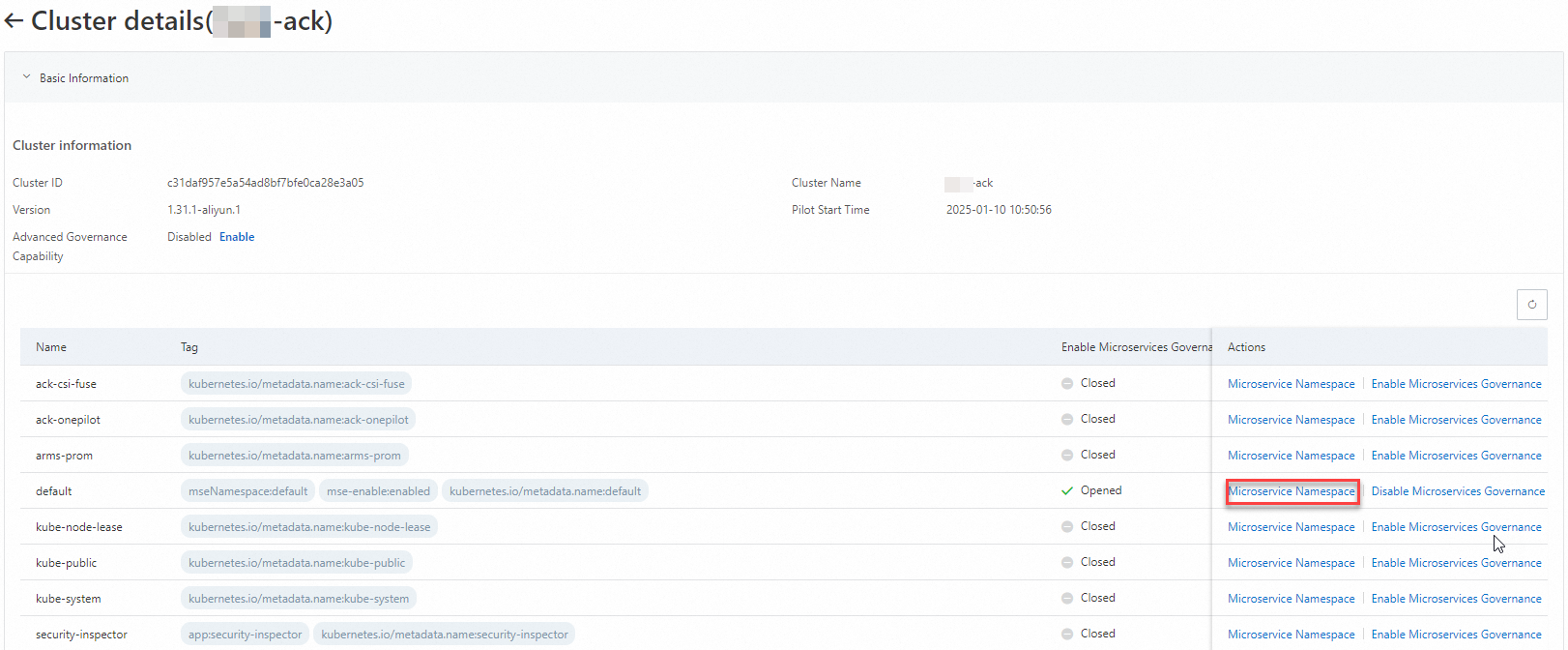Open Microservice Namespace for ack-onepilot

(1292, 420)
